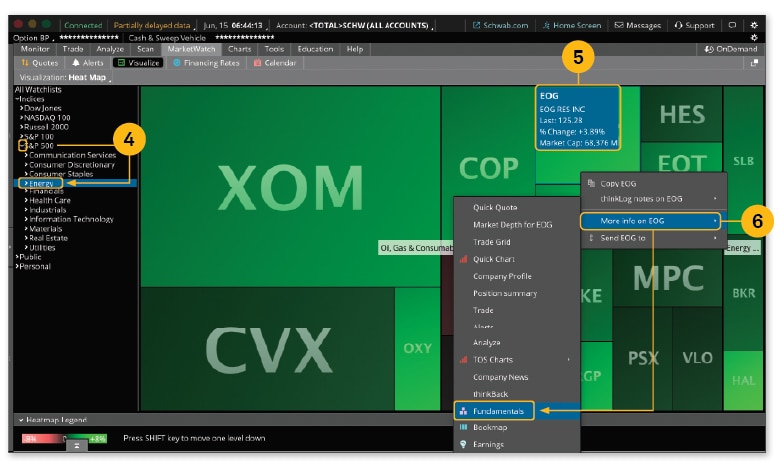Choose Quick Quote in the submenu

pyautogui.click(x=517, y=207)
